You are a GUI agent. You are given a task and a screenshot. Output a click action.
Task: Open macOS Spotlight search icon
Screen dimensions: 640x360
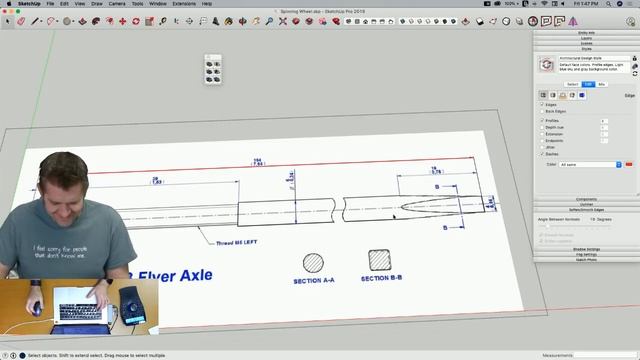pos(608,4)
